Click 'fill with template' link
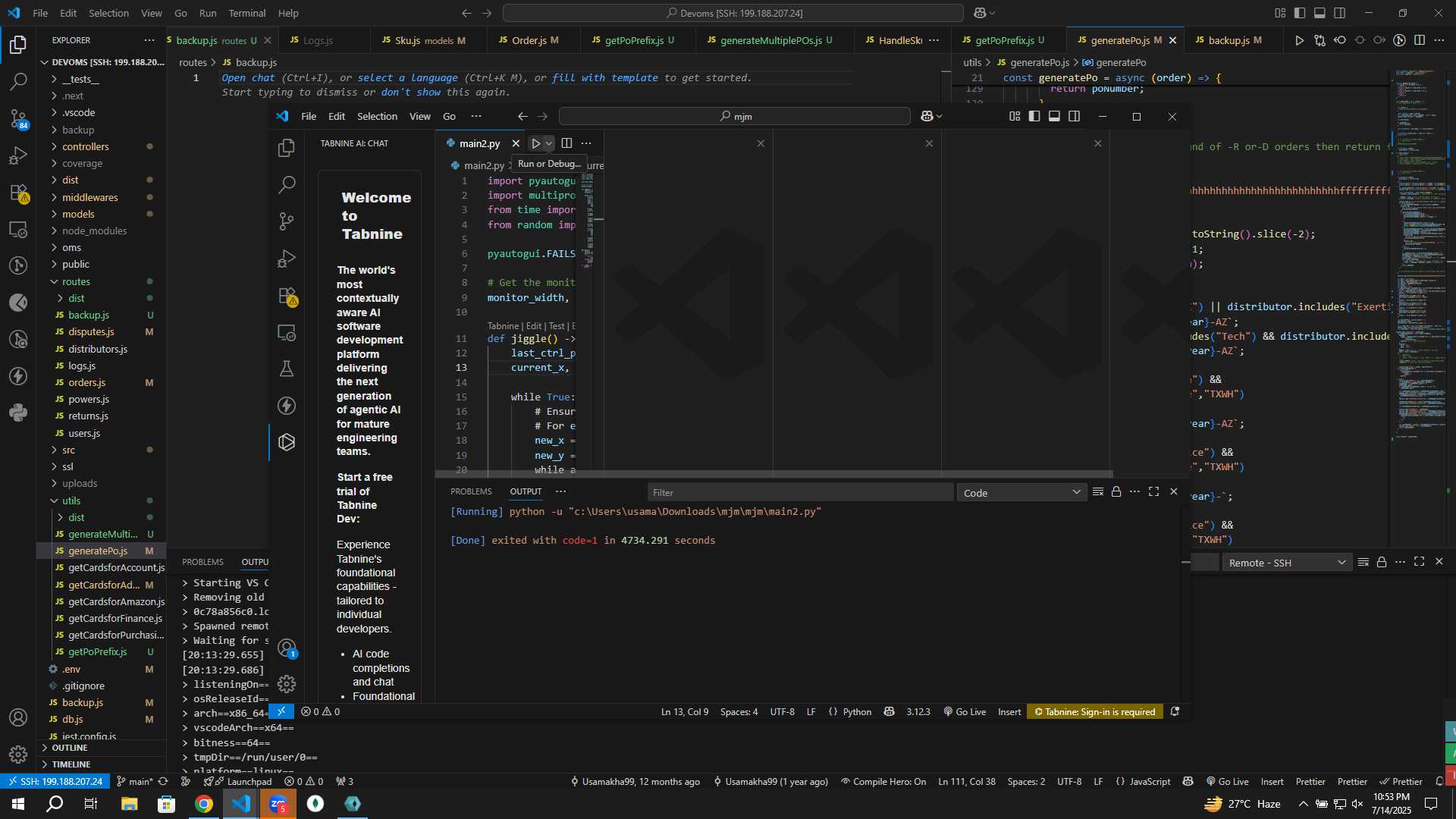The height and width of the screenshot is (819, 1456). tap(604, 77)
